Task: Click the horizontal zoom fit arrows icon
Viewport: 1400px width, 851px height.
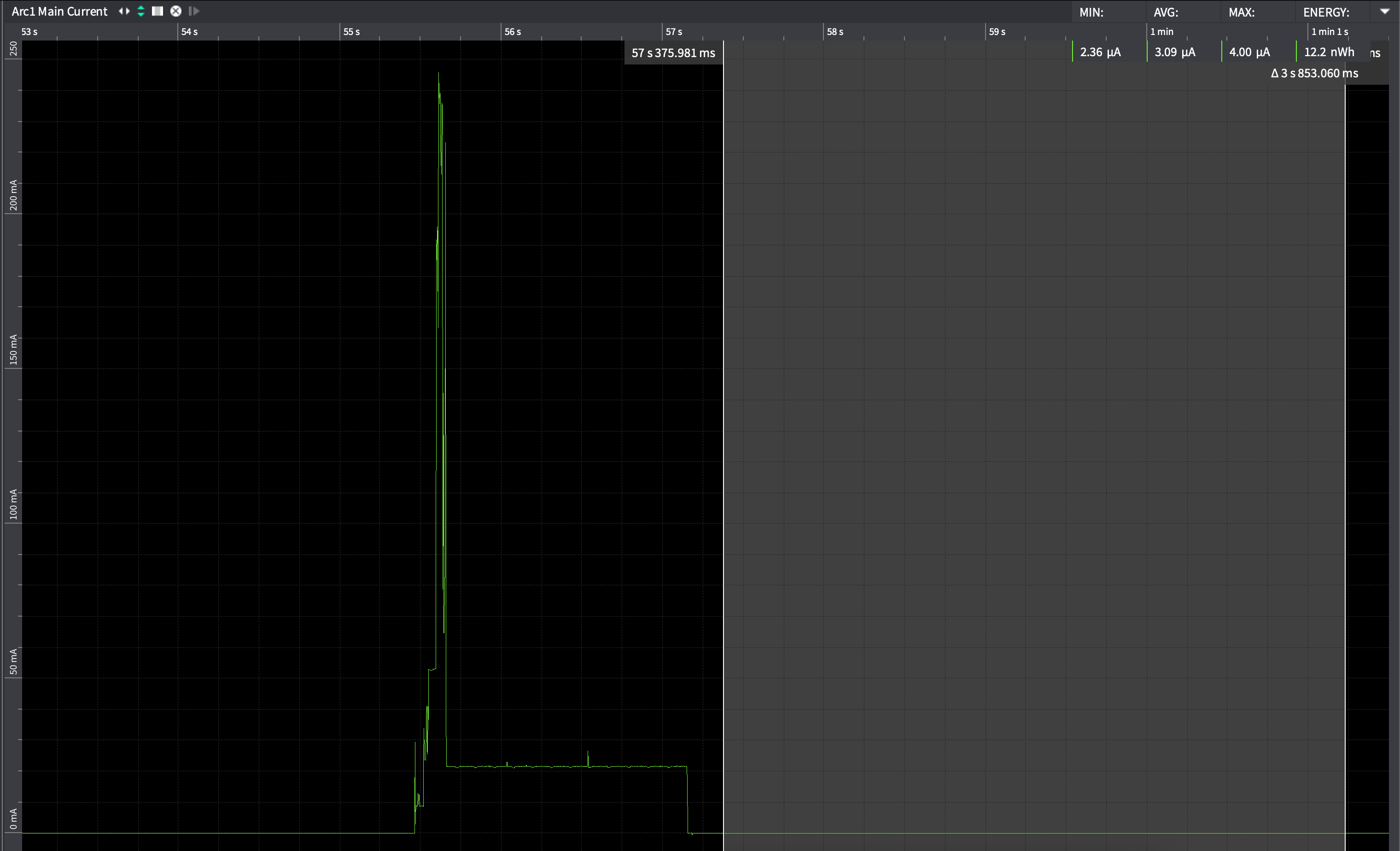Action: click(124, 12)
